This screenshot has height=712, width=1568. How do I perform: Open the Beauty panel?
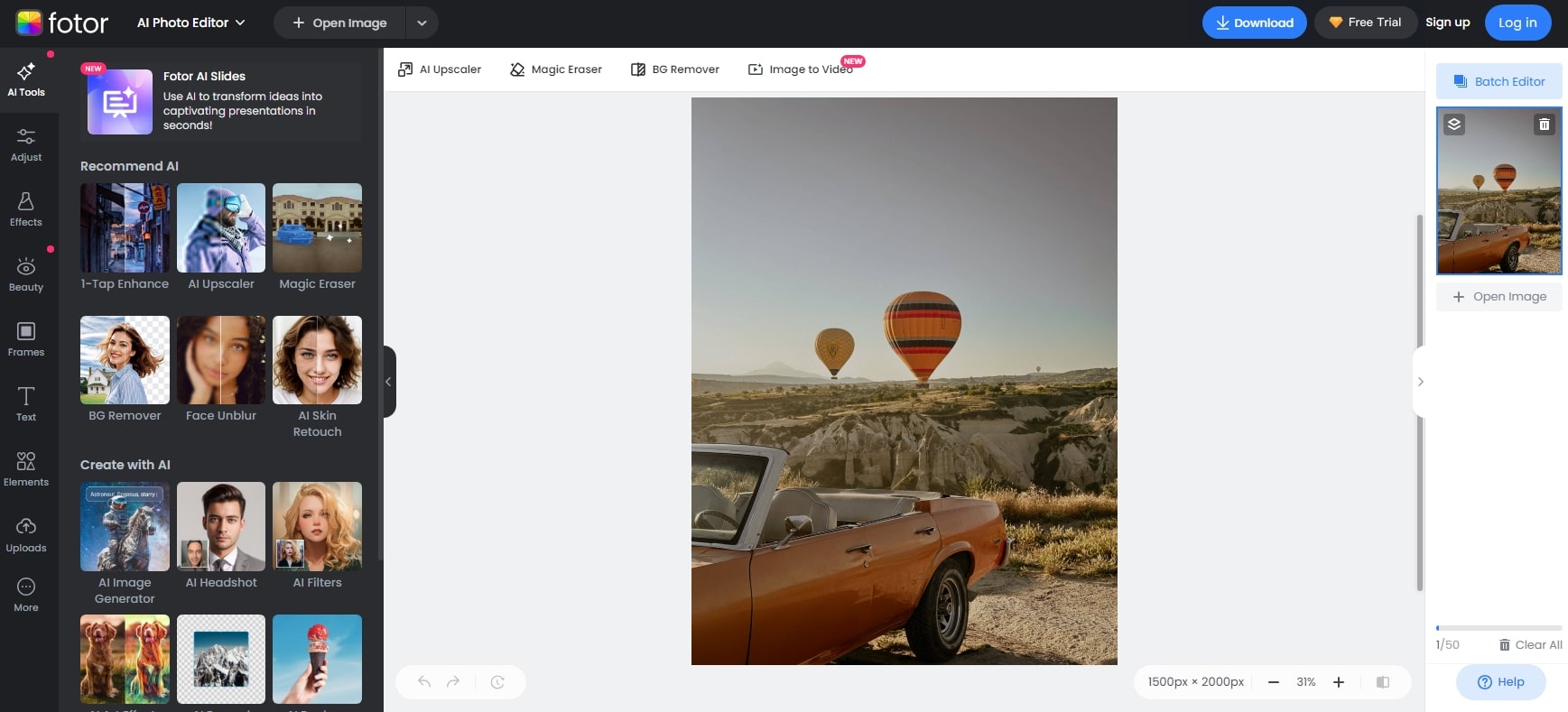(x=26, y=274)
